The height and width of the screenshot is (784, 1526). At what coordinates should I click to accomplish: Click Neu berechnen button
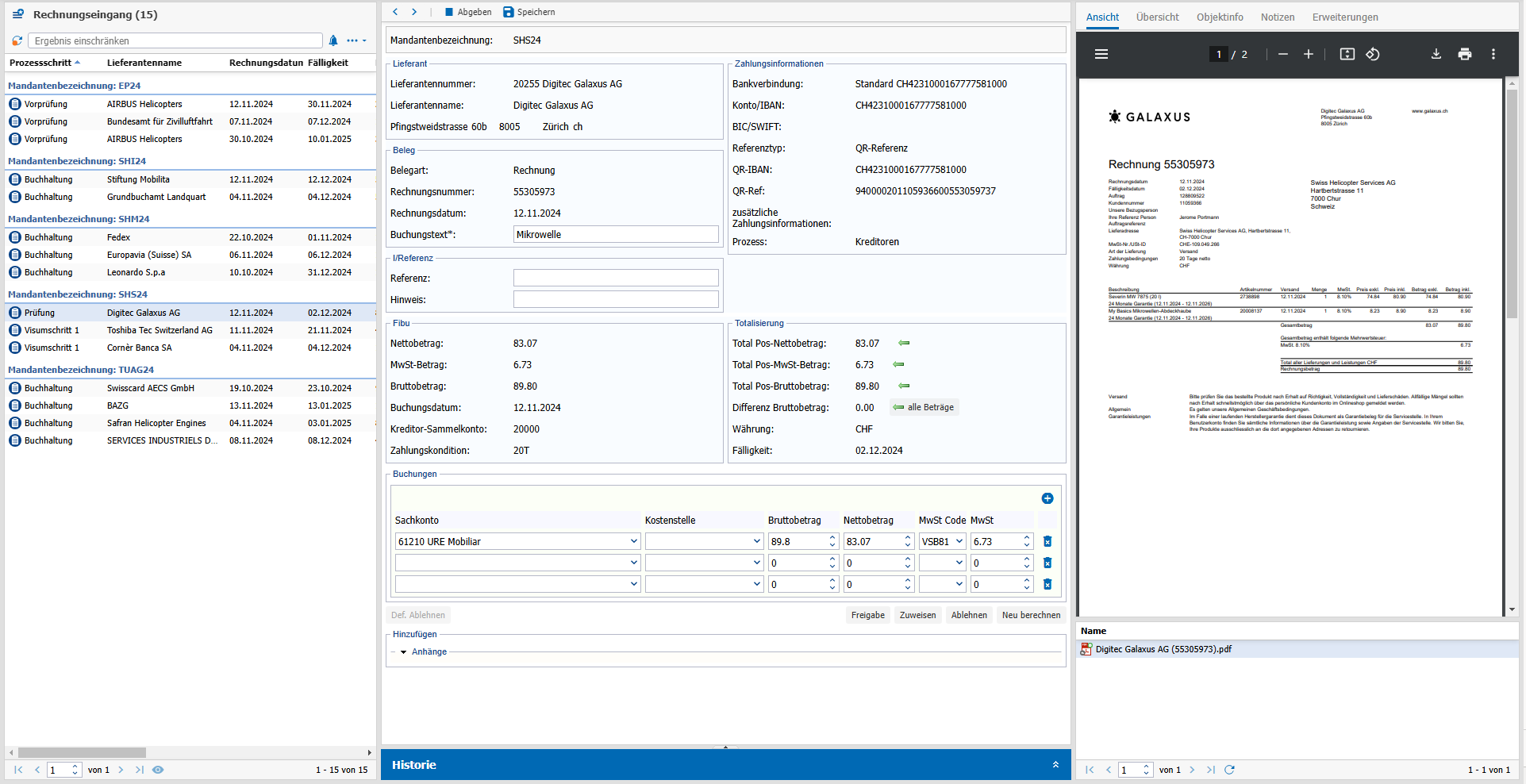[1031, 615]
